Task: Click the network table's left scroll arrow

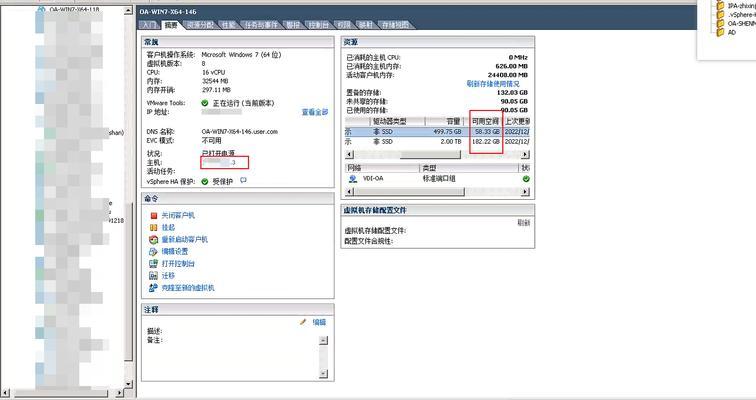Action: pos(350,192)
